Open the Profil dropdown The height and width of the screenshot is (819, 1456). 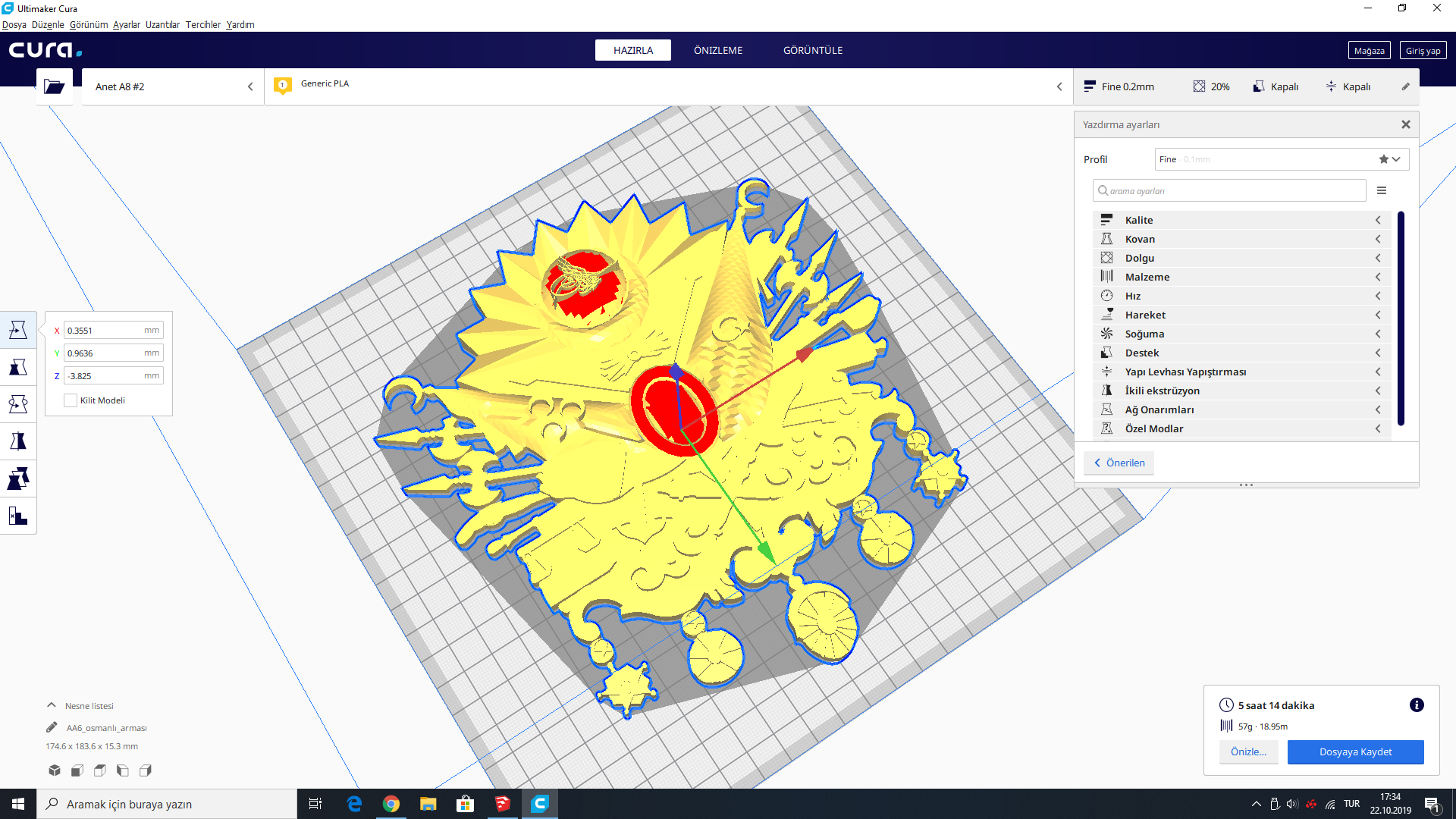(x=1282, y=159)
